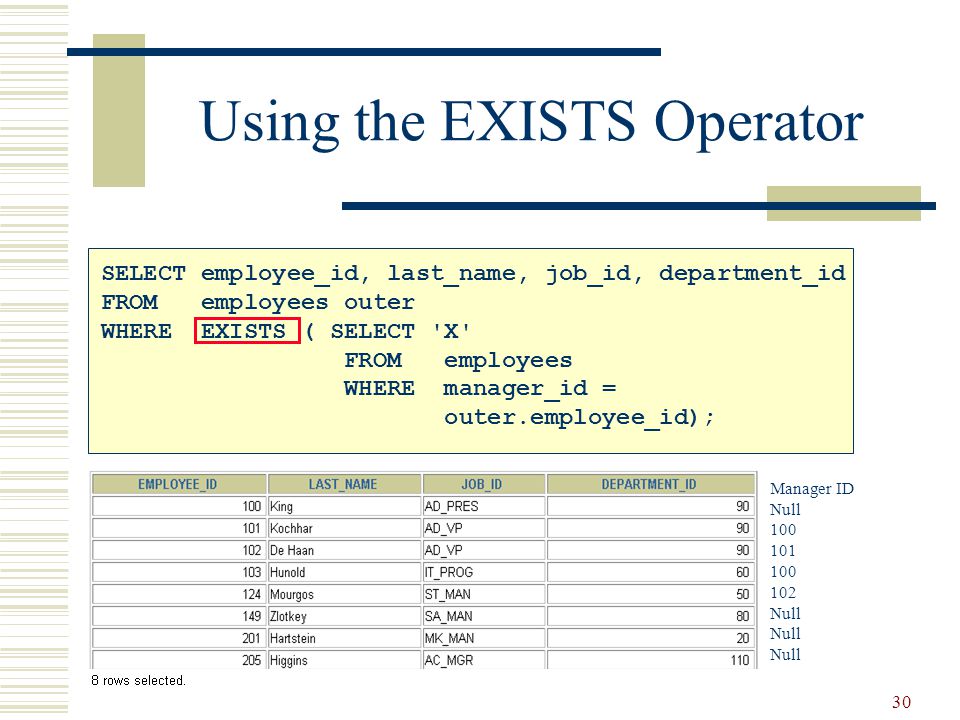Click the last name Kochhar
The height and width of the screenshot is (720, 960).
pyautogui.click(x=345, y=528)
